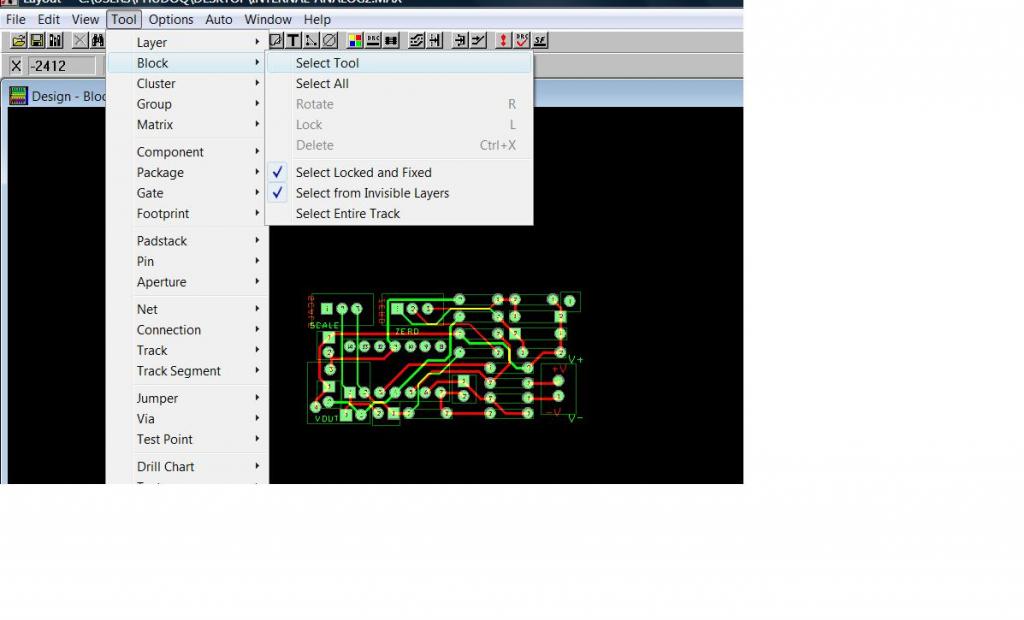Click the SF toolbar icon
The width and height of the screenshot is (1024, 620).
(x=539, y=41)
